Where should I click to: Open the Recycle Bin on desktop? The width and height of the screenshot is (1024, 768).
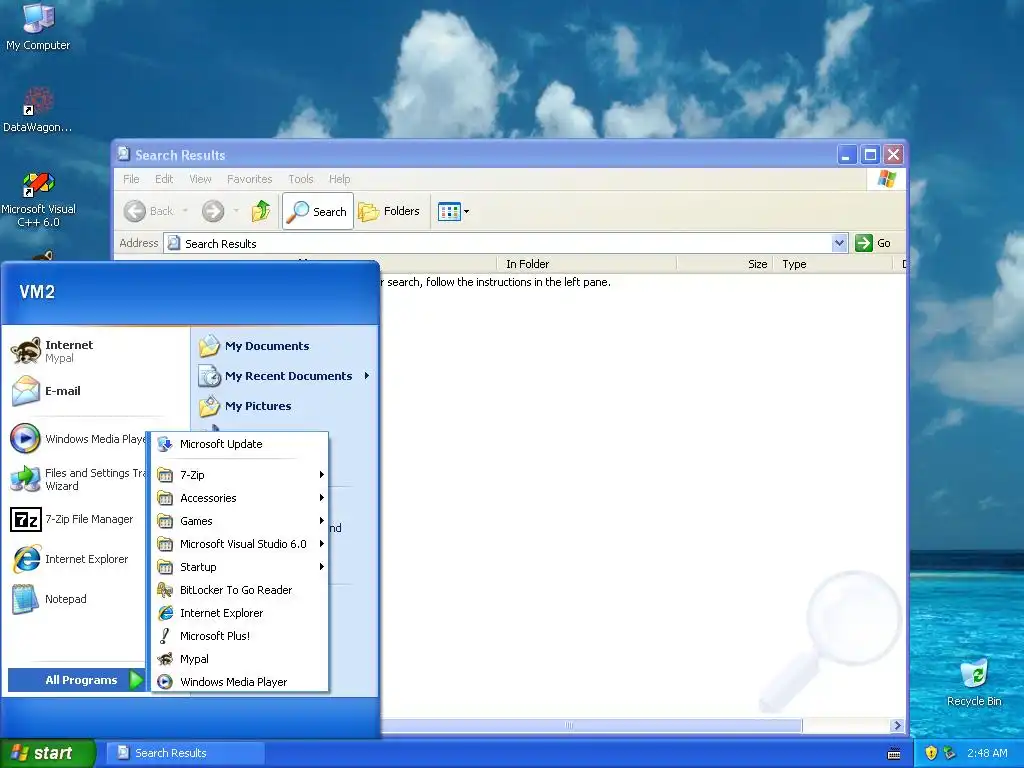coord(974,682)
